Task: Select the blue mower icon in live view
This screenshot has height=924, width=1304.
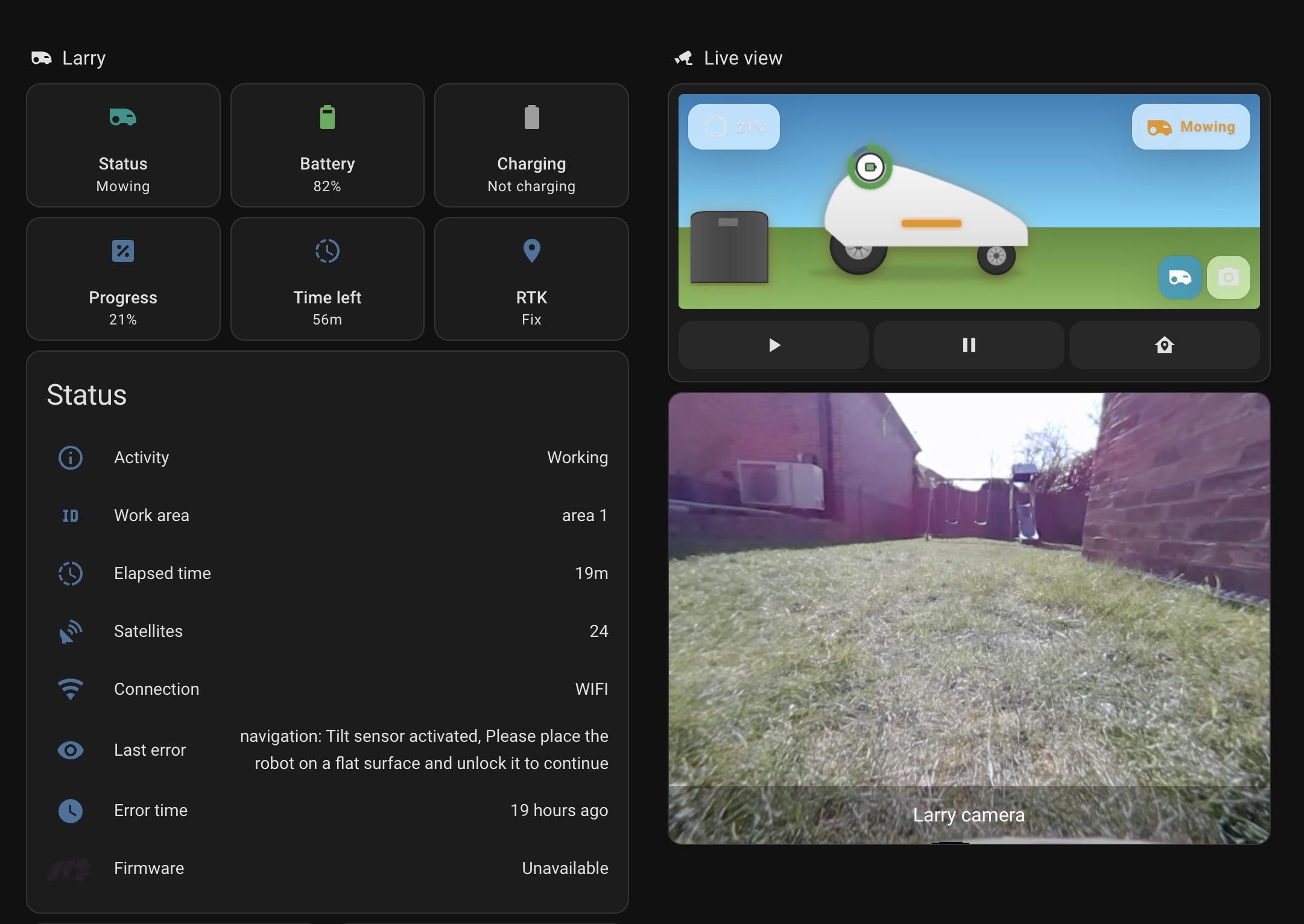Action: point(1179,278)
